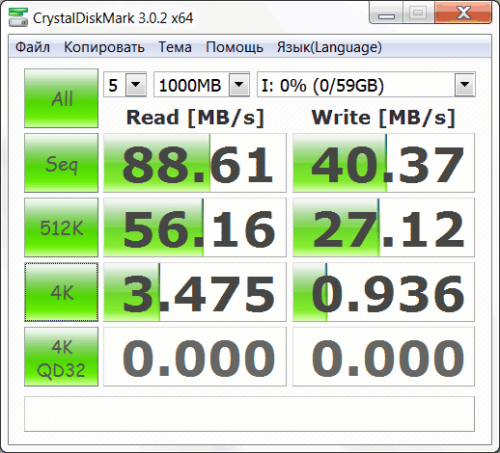Open the Файл menu
Image resolution: width=500 pixels, height=453 pixels.
pyautogui.click(x=33, y=47)
